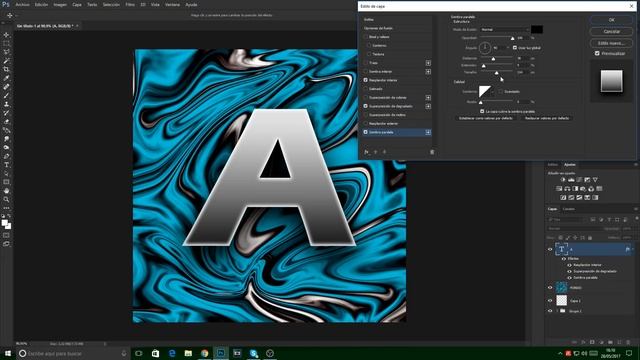This screenshot has width=640, height=360.
Task: Open the Filtro menu
Action: (130, 4)
